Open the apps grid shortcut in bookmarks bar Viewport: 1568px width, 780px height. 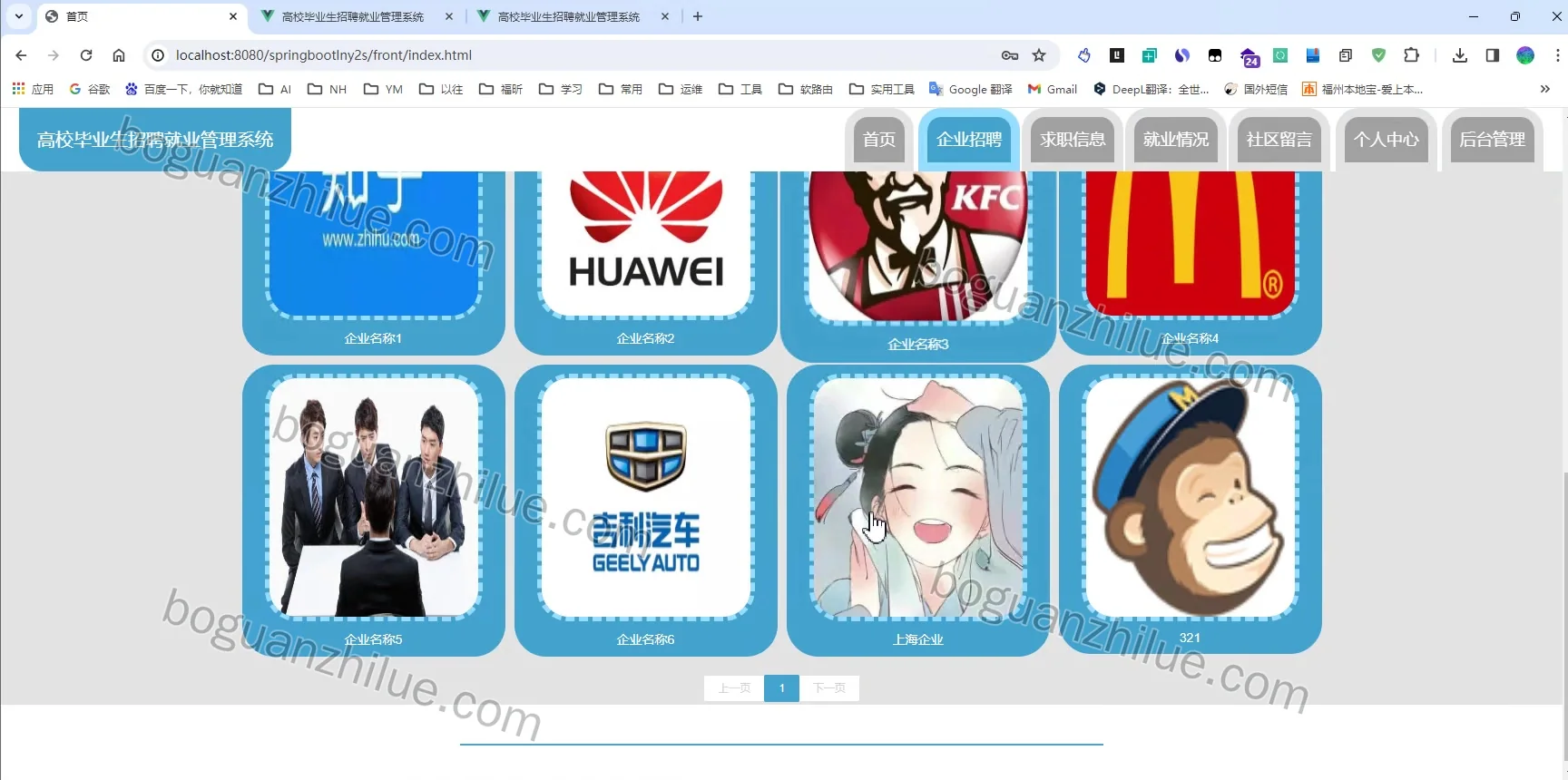(33, 89)
